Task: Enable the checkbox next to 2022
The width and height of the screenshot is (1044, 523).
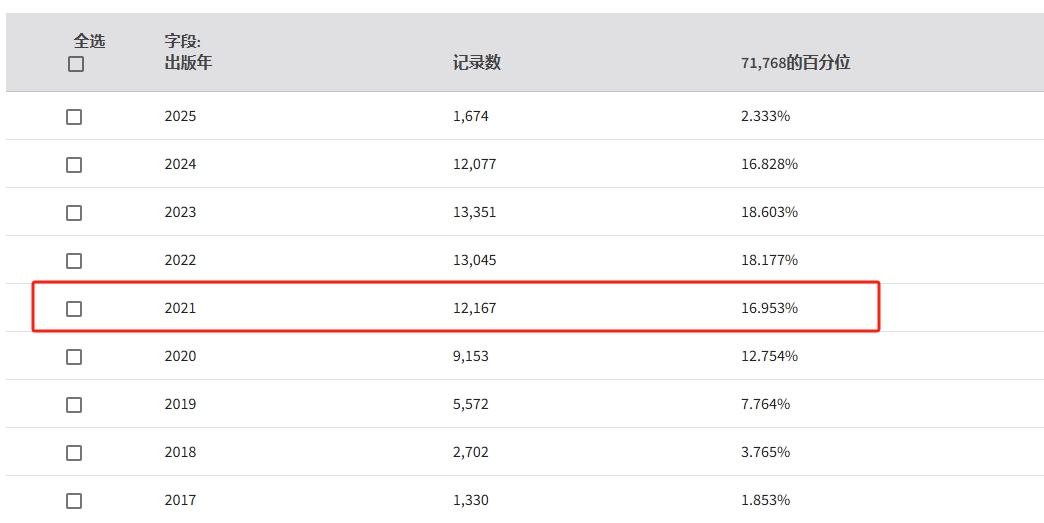Action: pos(74,261)
